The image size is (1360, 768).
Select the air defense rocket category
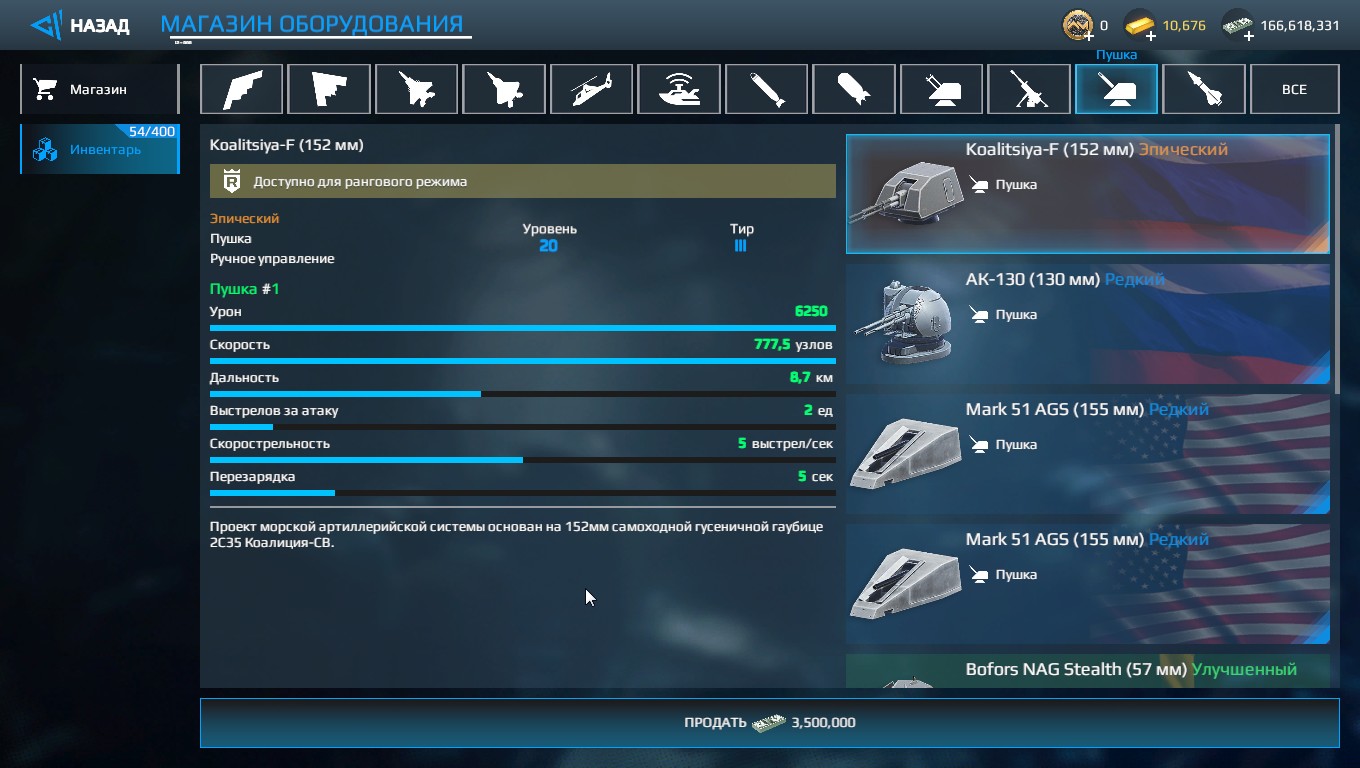pos(1204,89)
